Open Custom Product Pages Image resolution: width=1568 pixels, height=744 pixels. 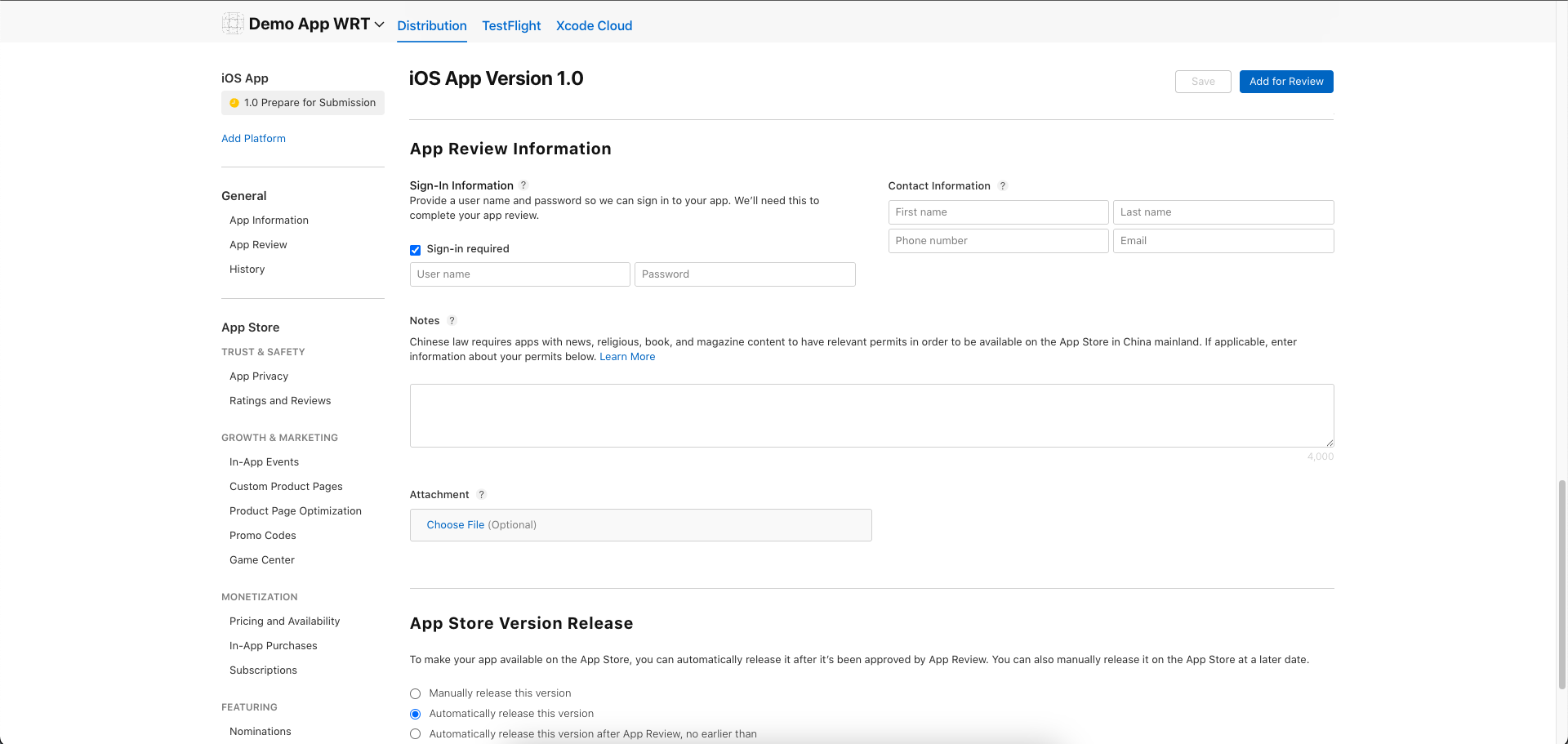(286, 487)
